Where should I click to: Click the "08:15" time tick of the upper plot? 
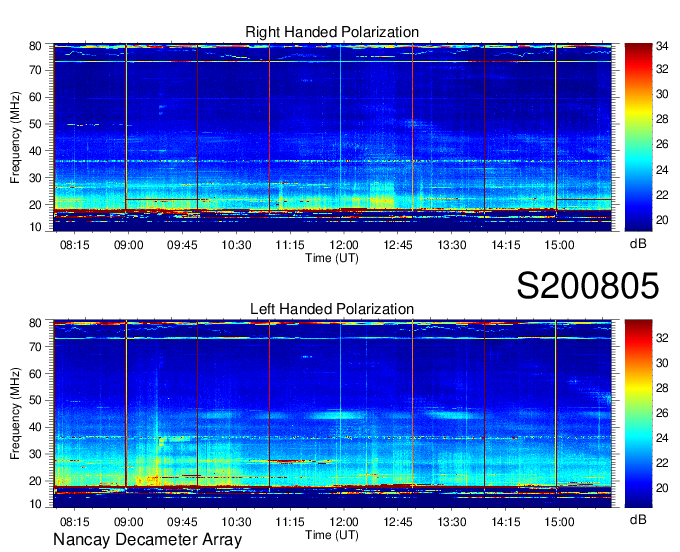[x=75, y=245]
